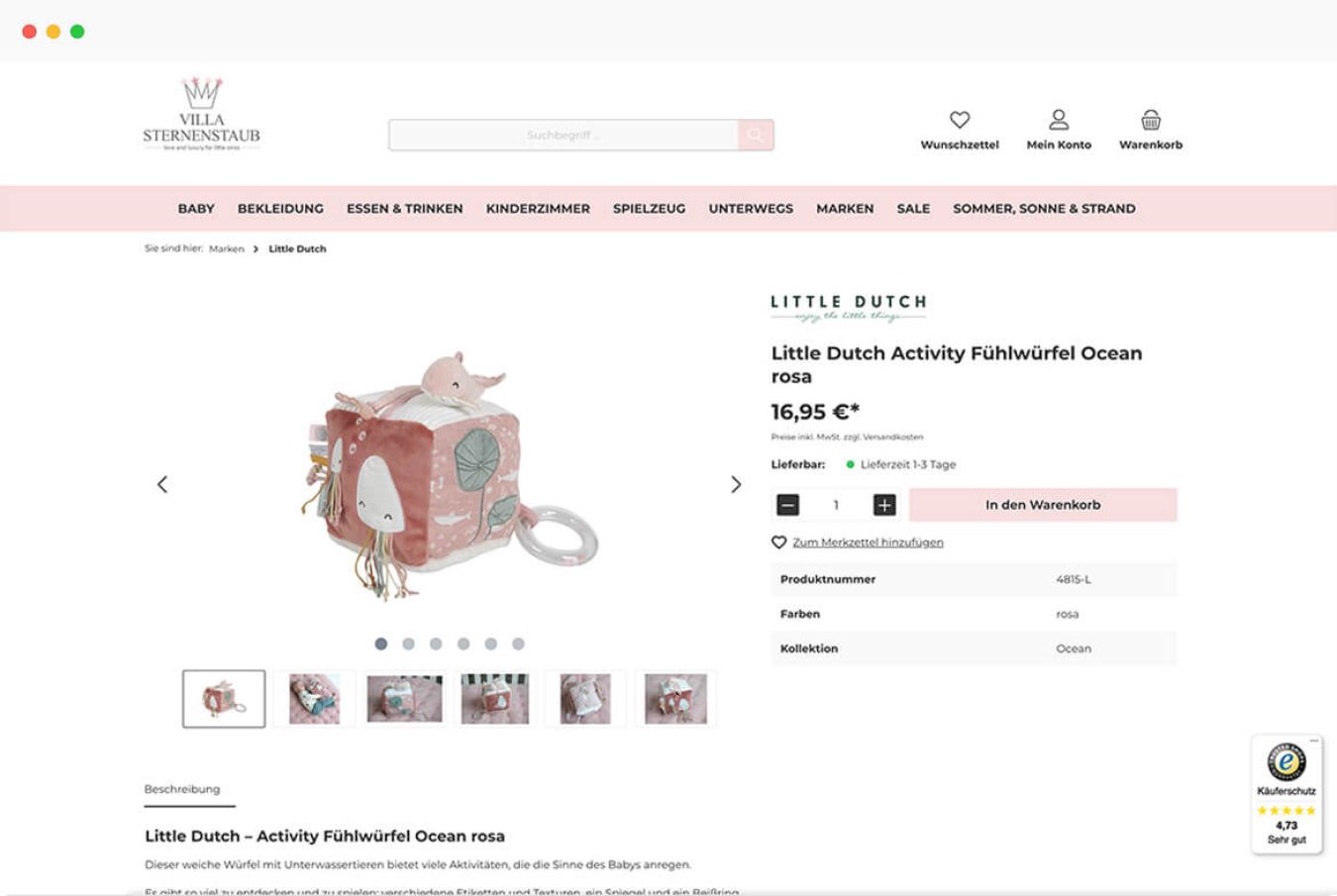Open Mein Konto account icon
This screenshot has height=896, width=1337.
[1059, 120]
